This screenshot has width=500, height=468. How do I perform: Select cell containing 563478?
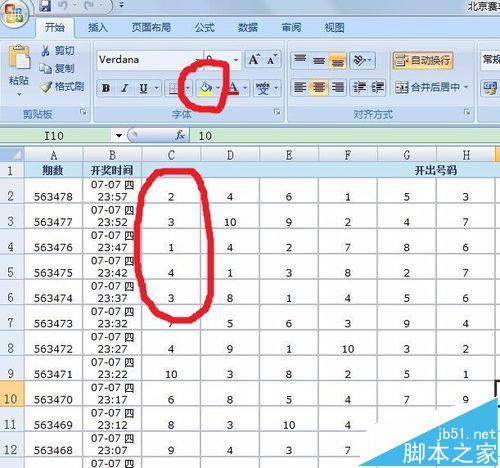pos(53,190)
